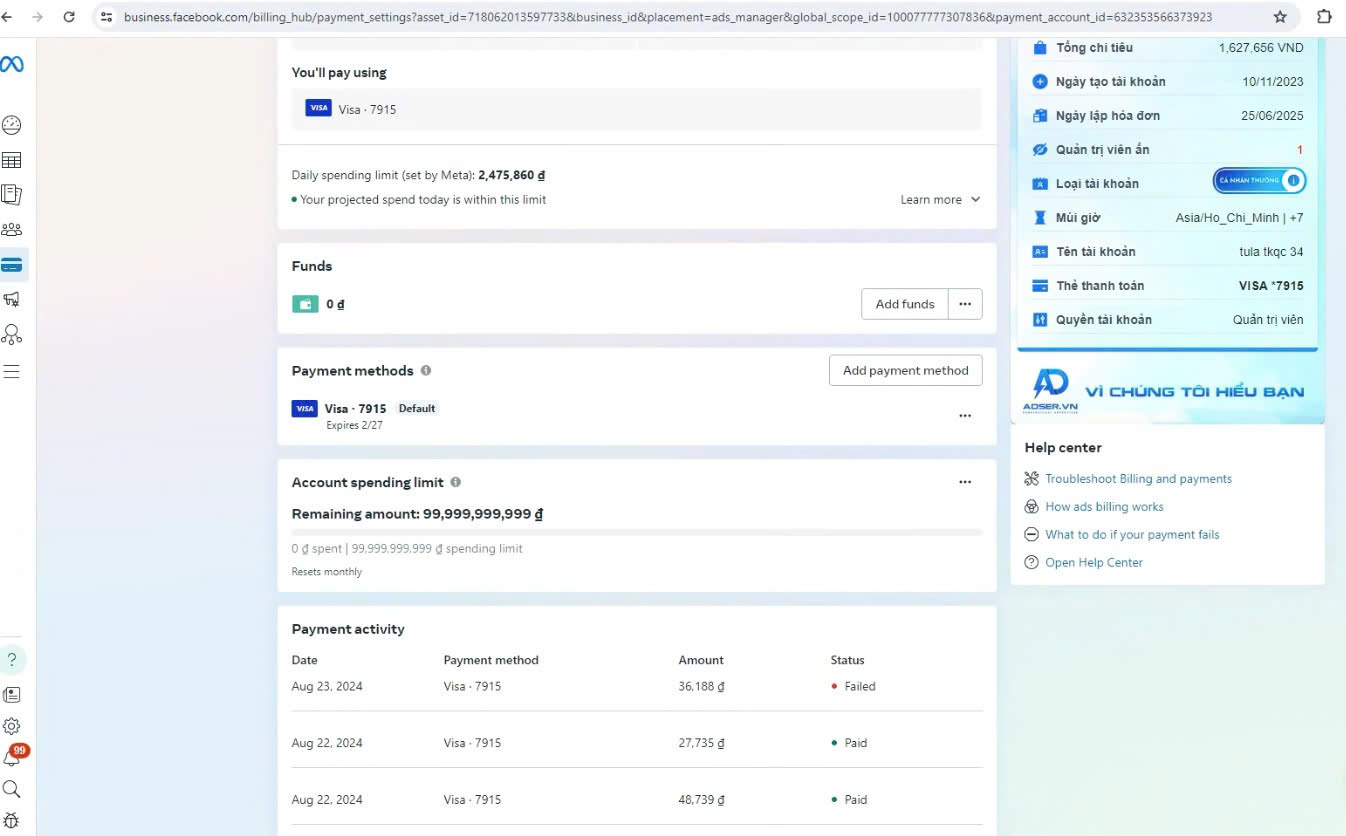Open What to do if your payment fails
This screenshot has width=1346, height=836.
pyautogui.click(x=1132, y=535)
